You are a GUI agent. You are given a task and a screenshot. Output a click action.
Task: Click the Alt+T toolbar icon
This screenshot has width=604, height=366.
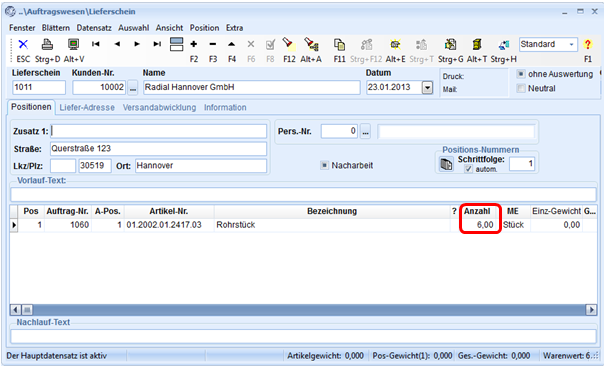tap(477, 45)
